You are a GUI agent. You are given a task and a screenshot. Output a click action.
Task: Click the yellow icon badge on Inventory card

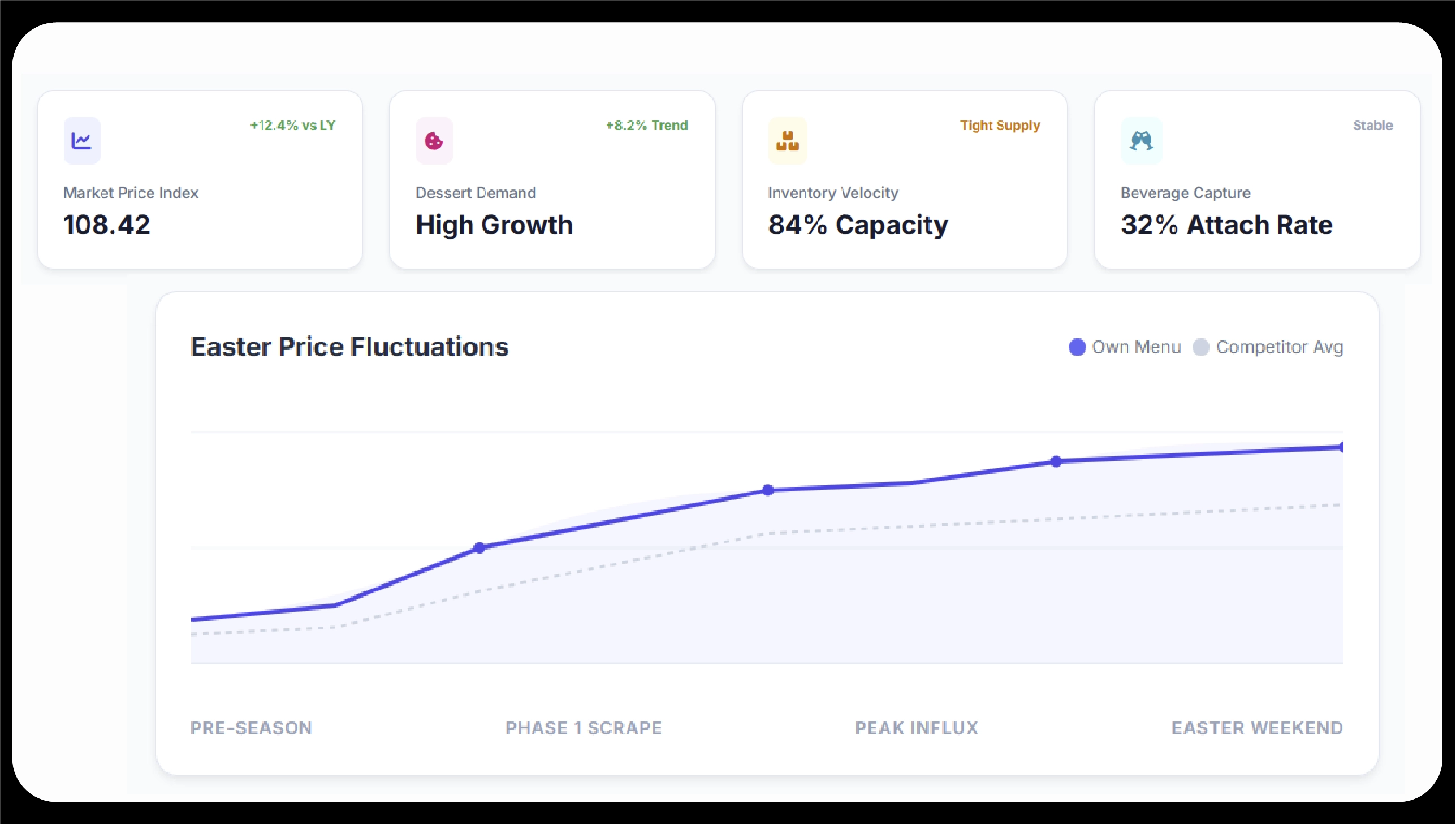click(787, 140)
